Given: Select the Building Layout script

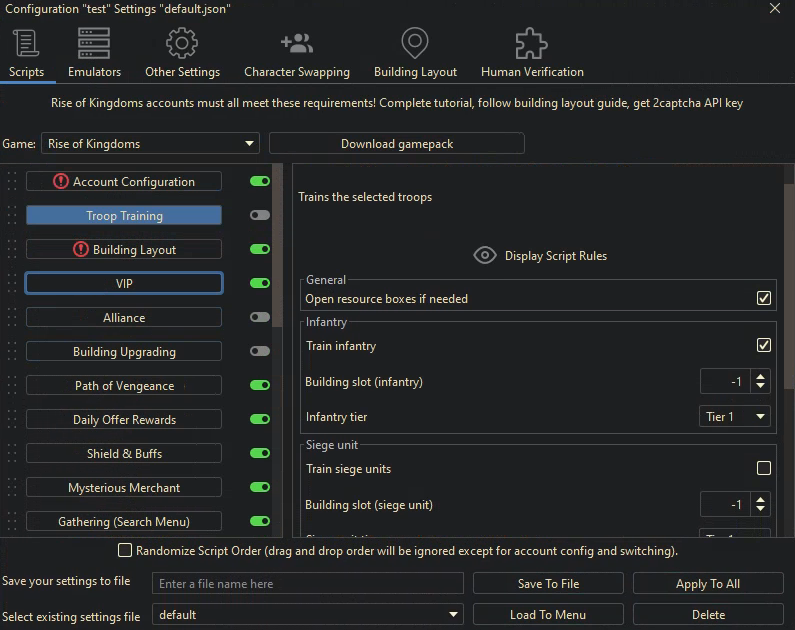Looking at the screenshot, I should point(124,249).
